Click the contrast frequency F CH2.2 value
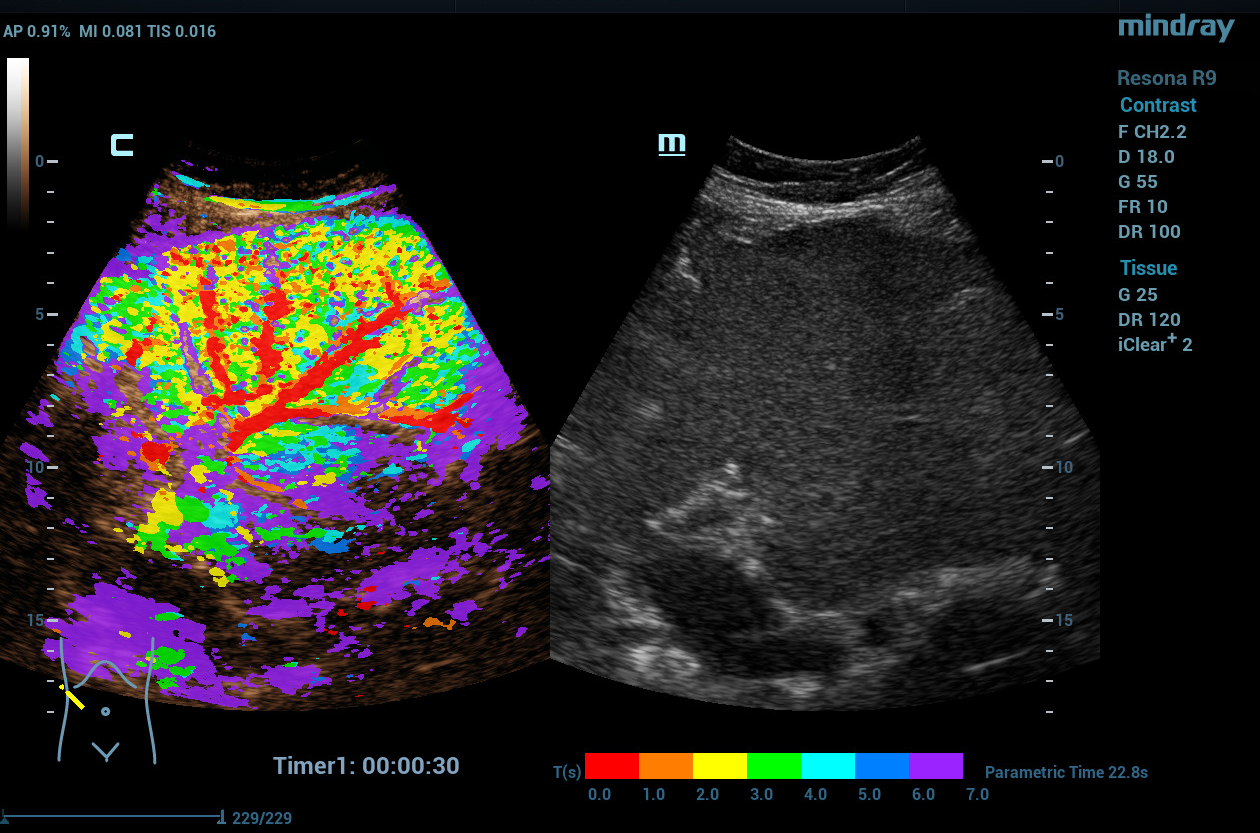 tap(1152, 131)
